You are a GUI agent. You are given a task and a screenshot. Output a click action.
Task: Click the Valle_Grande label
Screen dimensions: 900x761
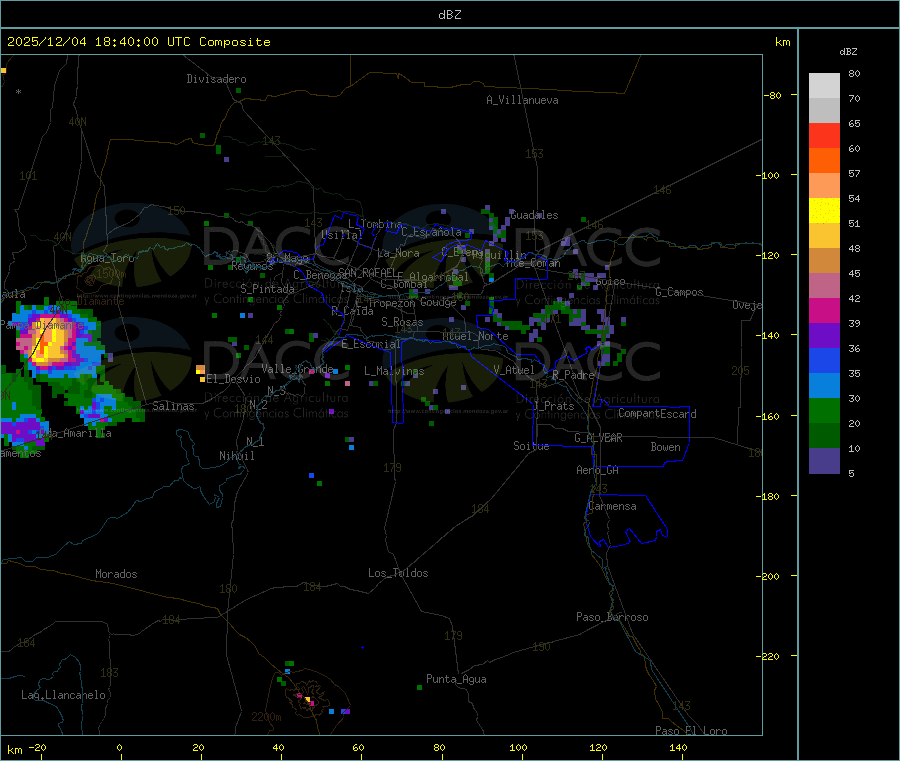pos(297,369)
